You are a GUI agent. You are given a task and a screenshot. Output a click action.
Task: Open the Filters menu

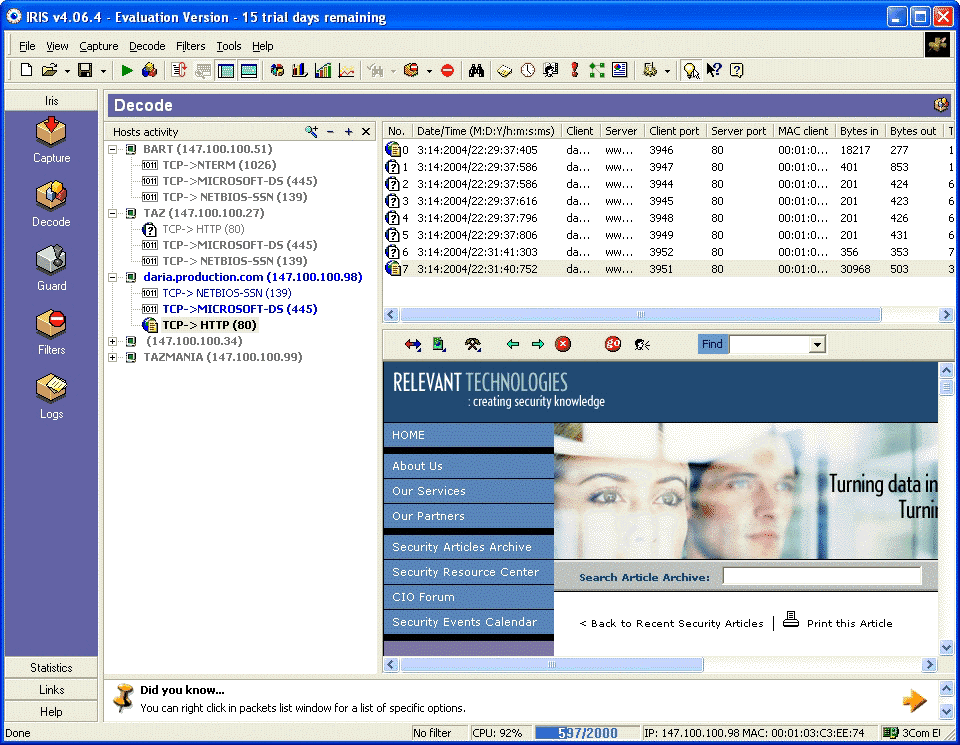click(190, 46)
